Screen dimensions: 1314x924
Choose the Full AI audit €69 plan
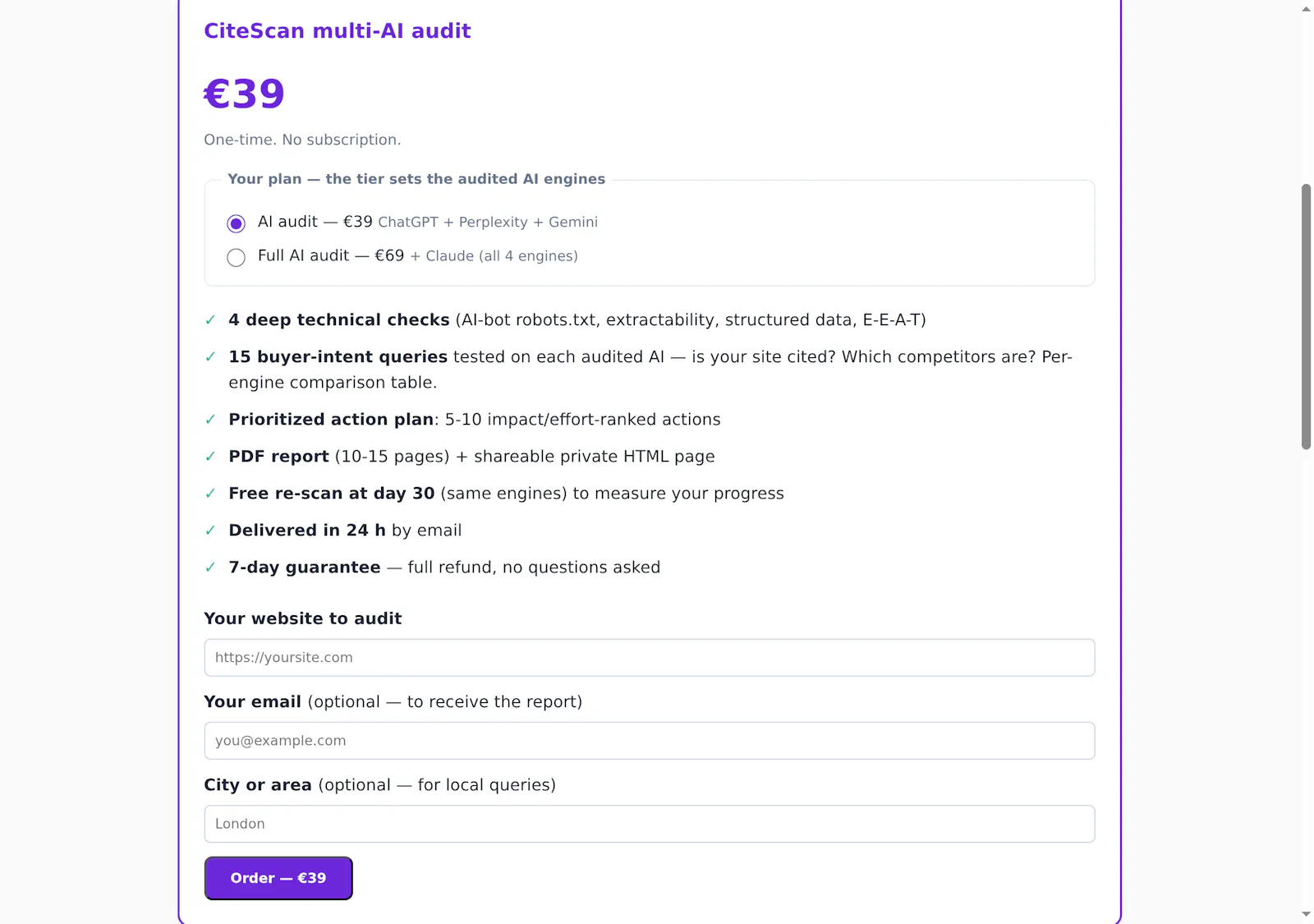coord(236,257)
